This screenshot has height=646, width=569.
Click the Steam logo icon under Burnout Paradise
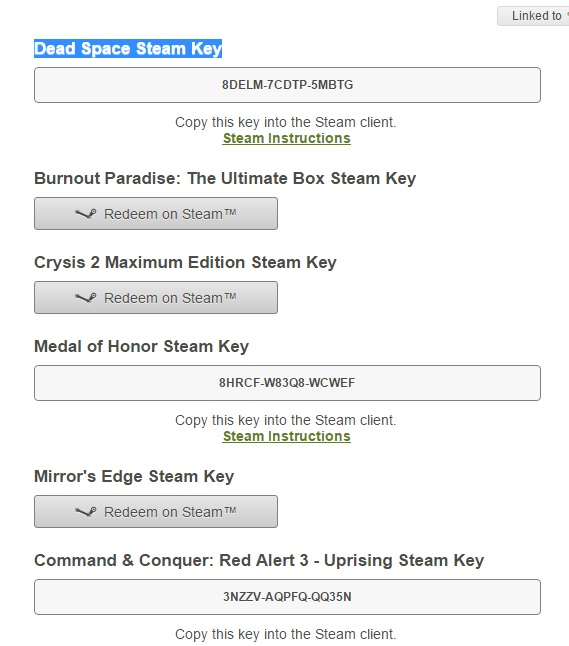(x=86, y=214)
